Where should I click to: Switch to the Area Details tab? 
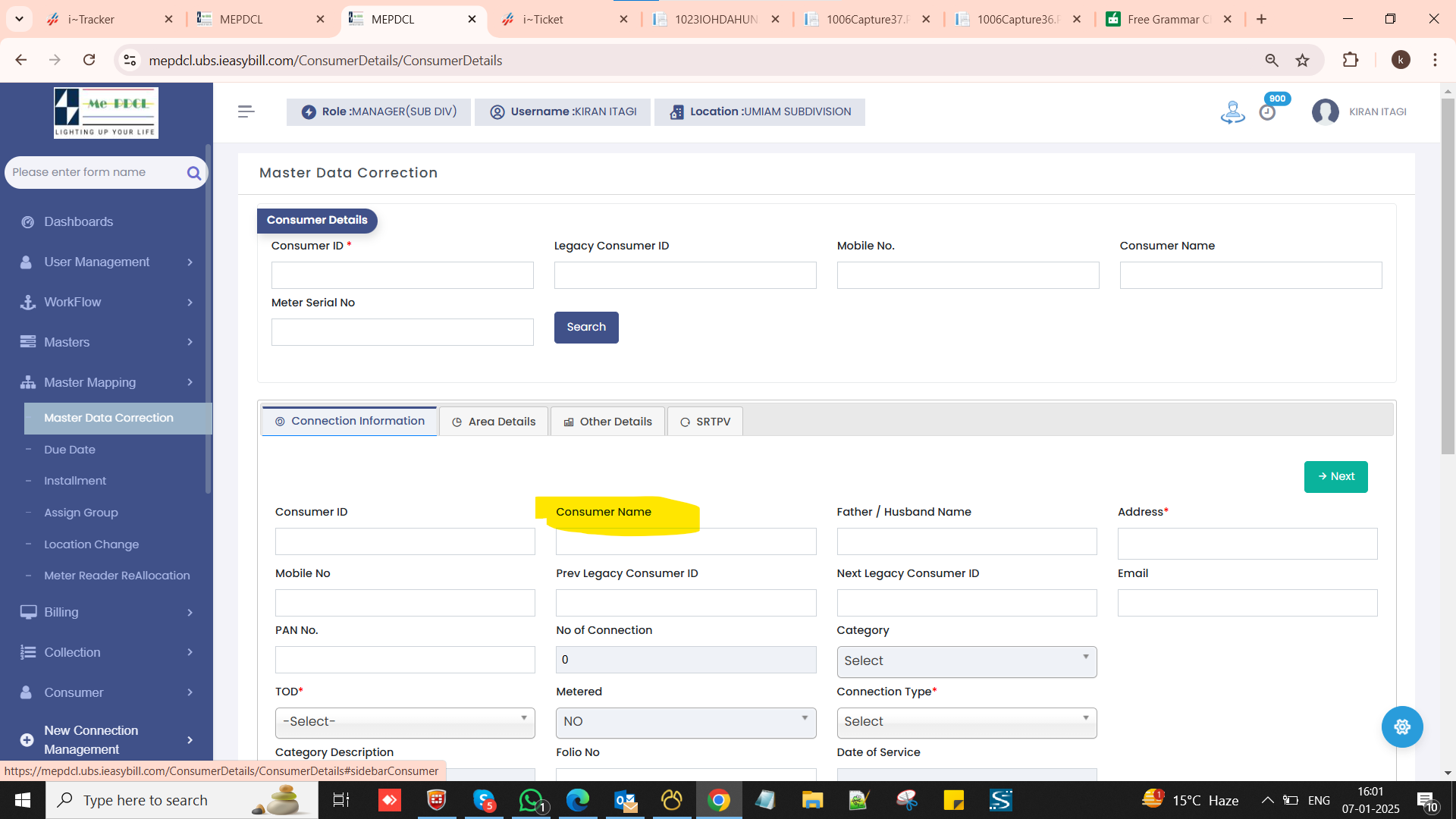pyautogui.click(x=494, y=422)
